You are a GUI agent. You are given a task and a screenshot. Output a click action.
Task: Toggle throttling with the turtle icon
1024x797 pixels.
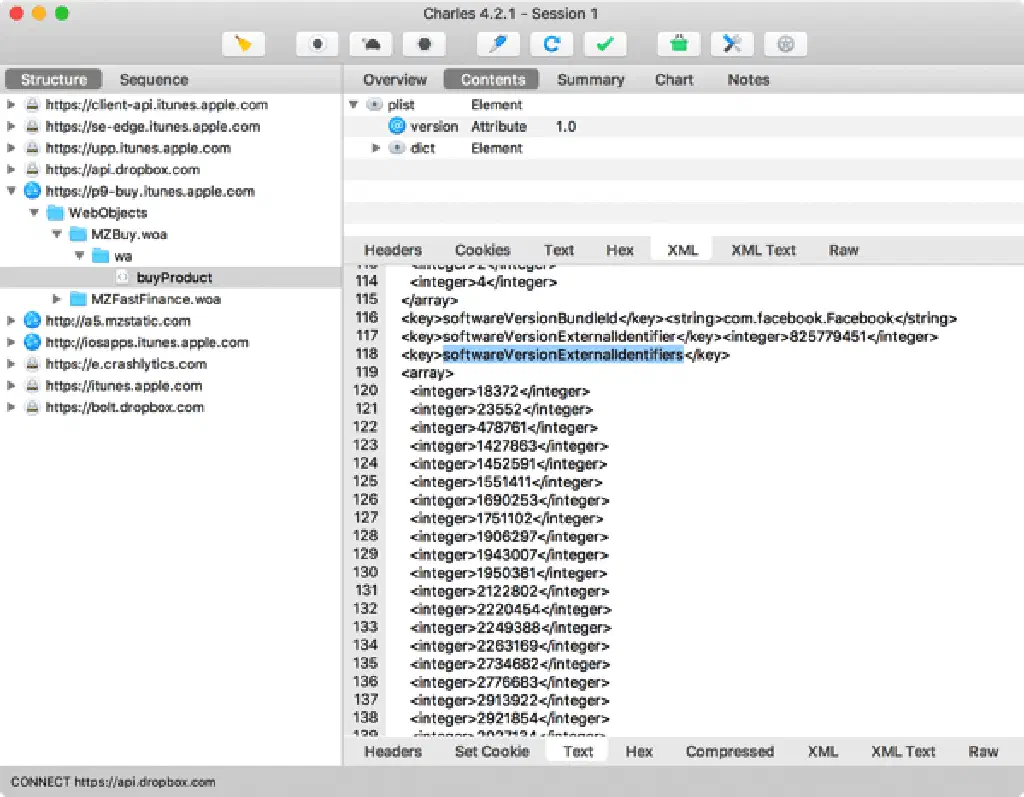(x=371, y=44)
